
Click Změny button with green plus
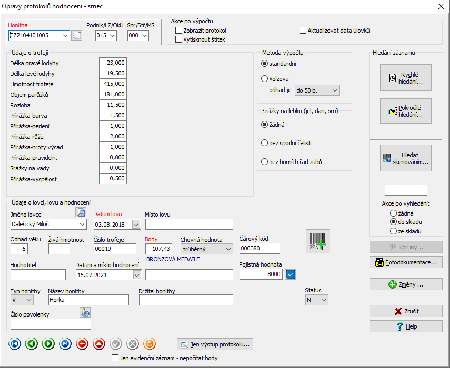[406, 284]
